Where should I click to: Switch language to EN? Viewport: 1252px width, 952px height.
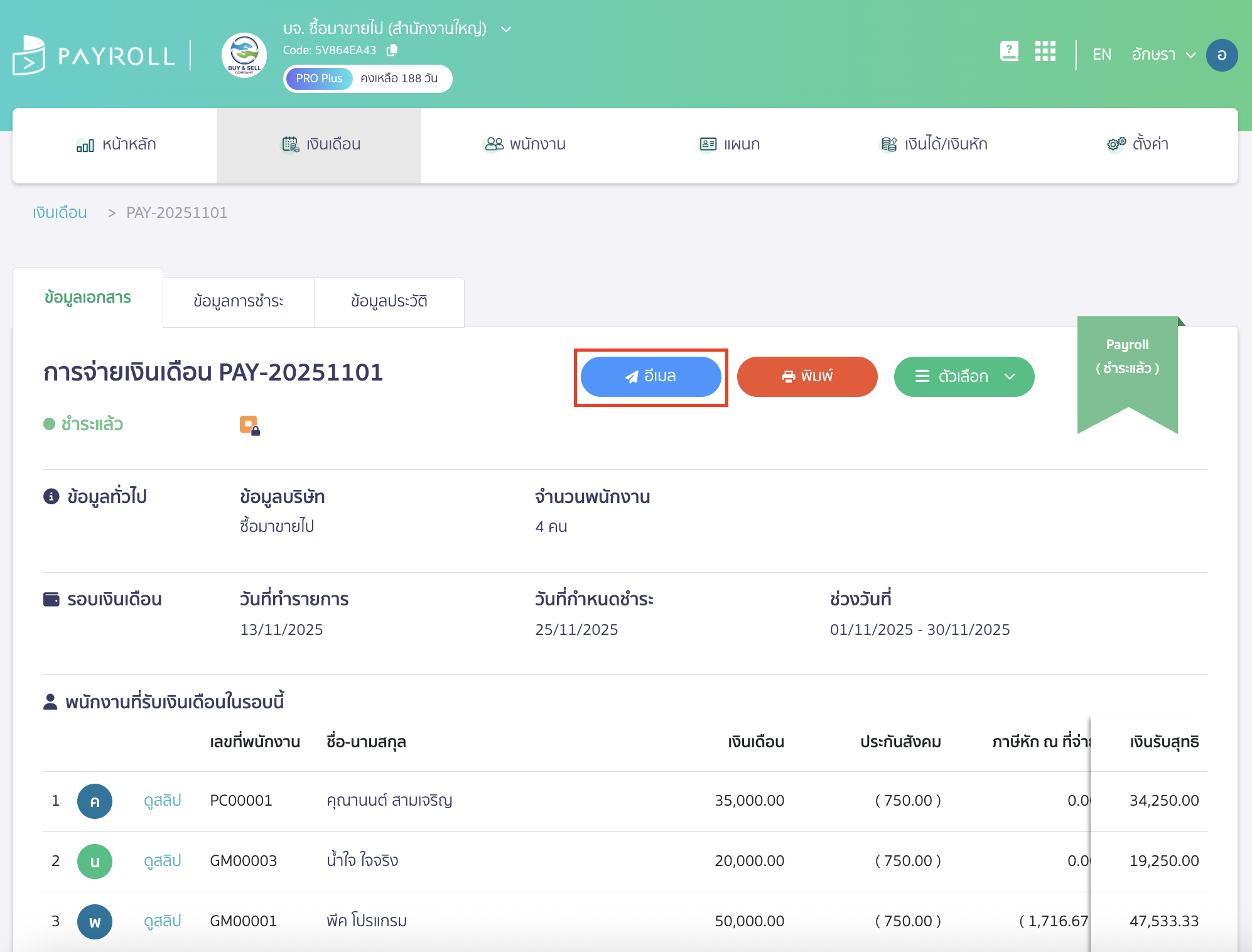(1101, 55)
